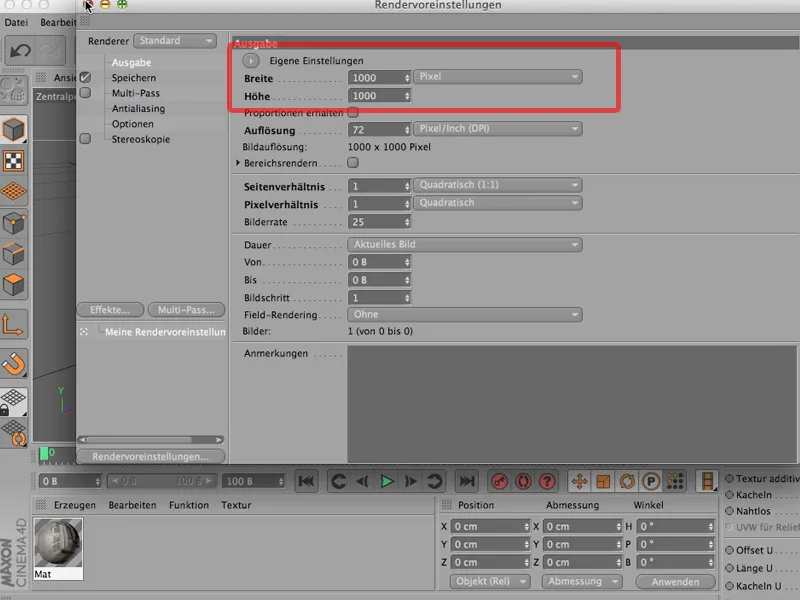The width and height of the screenshot is (800, 600).
Task: Toggle point level animation dots icon
Action: (x=674, y=481)
